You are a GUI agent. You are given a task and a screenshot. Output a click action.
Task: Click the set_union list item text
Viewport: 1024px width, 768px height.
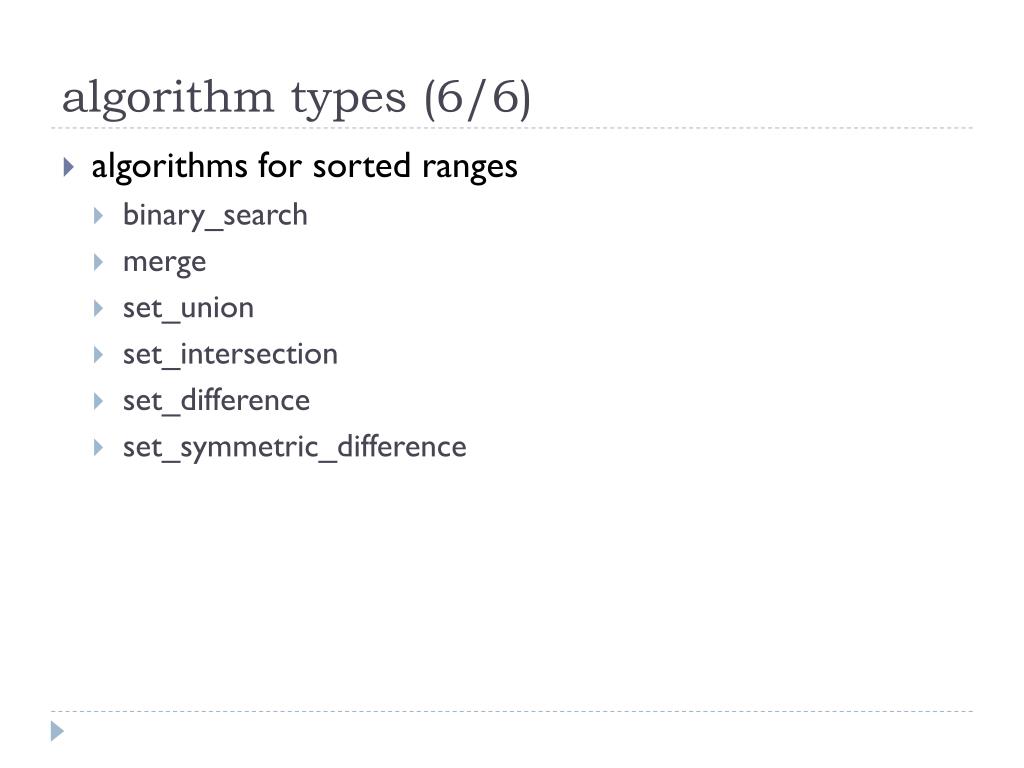coord(188,308)
